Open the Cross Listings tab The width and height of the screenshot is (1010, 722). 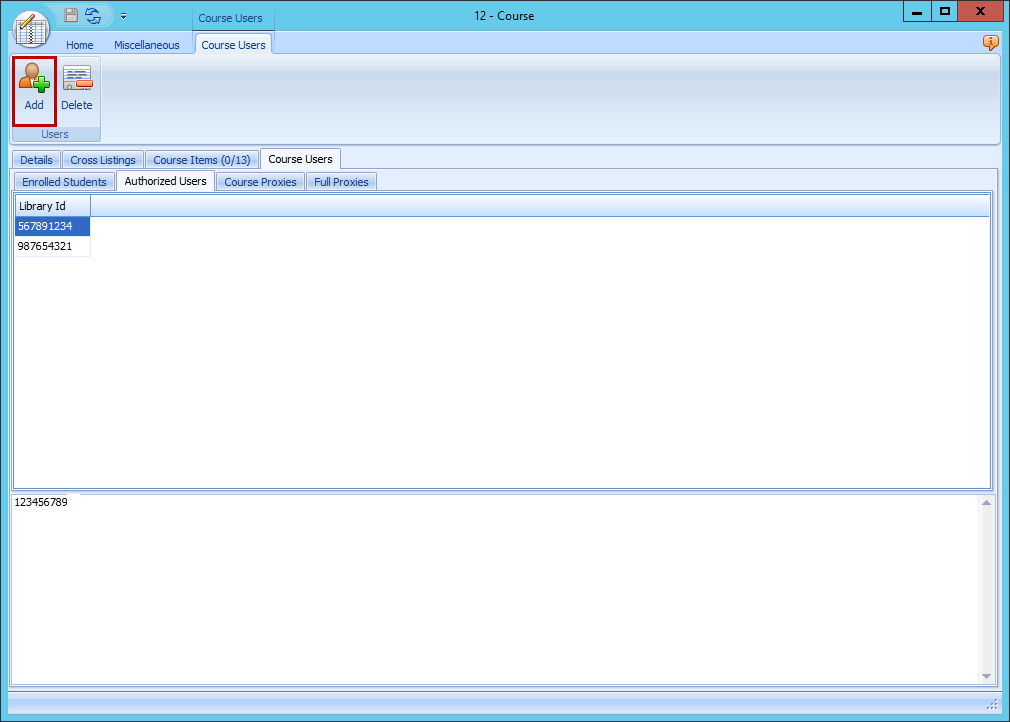coord(102,159)
